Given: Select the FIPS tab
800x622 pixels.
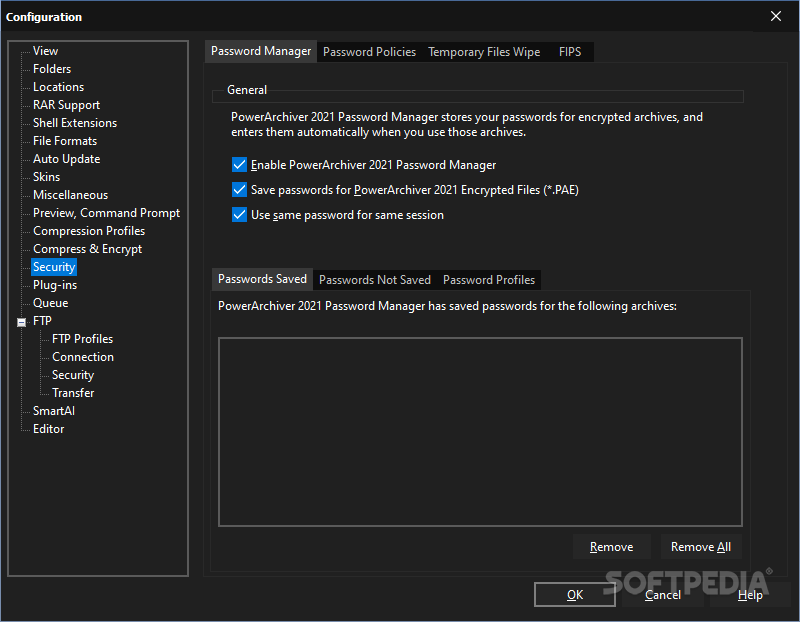Looking at the screenshot, I should [570, 52].
